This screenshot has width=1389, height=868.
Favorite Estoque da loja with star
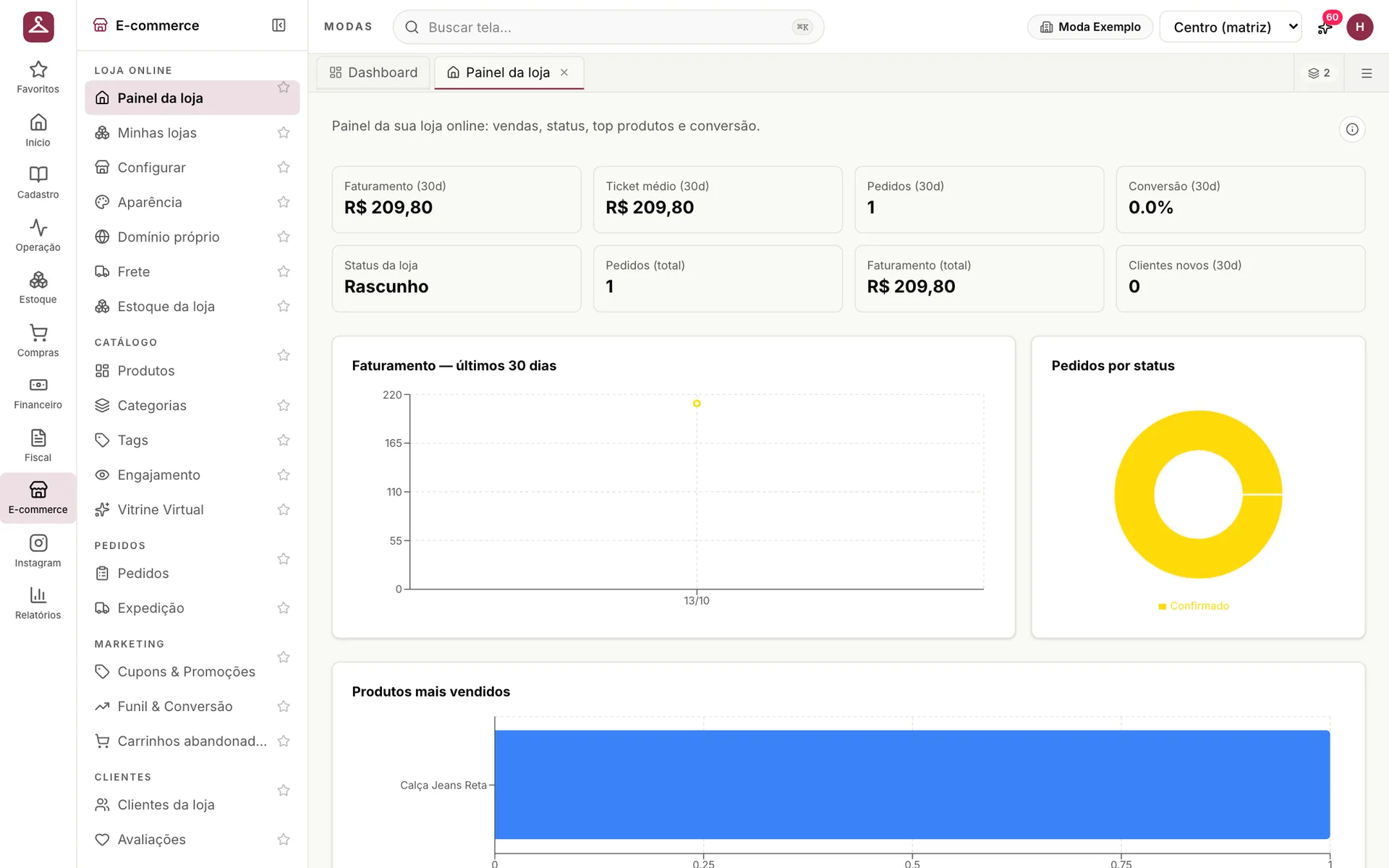pos(284,306)
